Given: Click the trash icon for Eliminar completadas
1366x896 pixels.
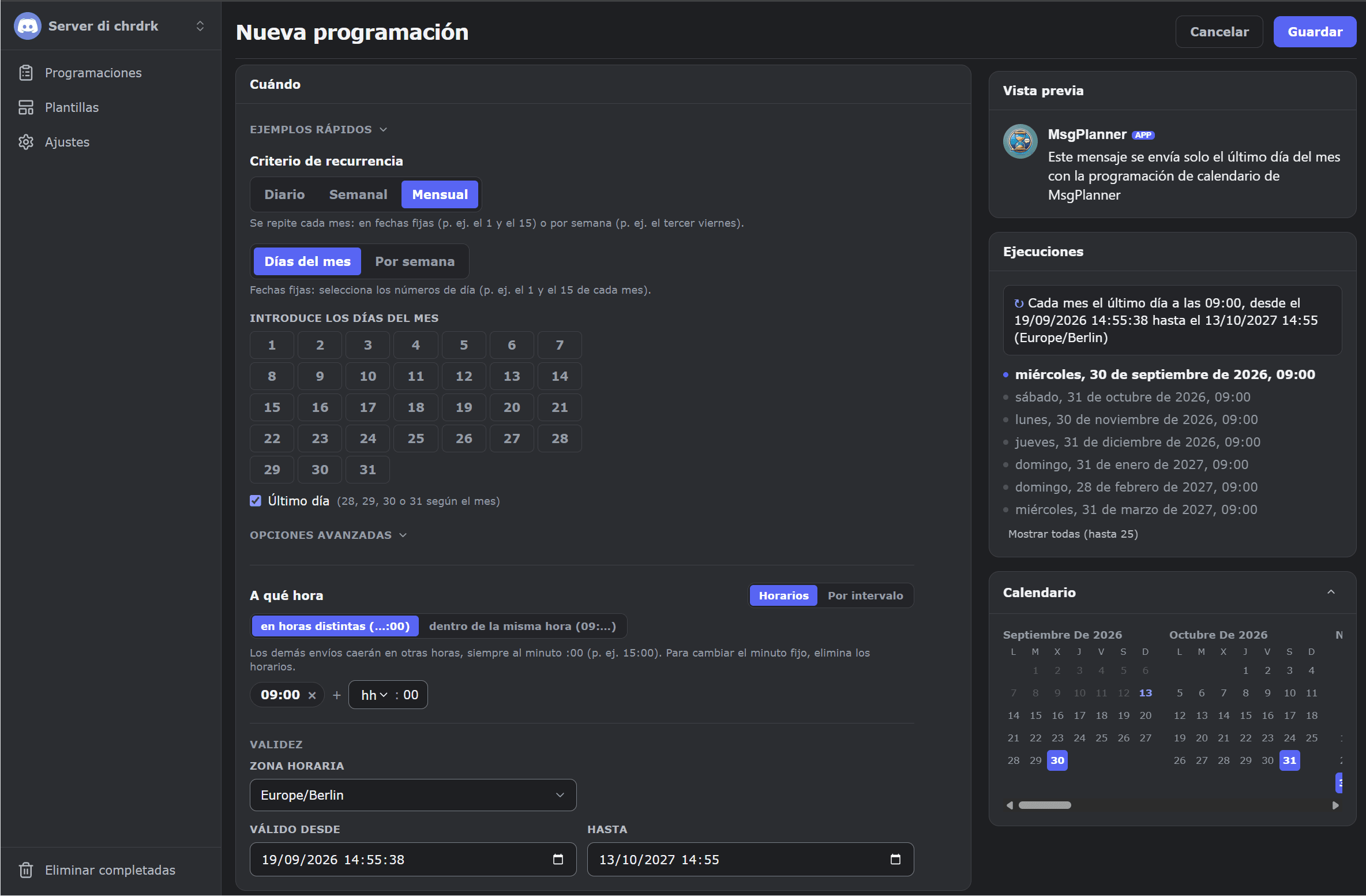Looking at the screenshot, I should click(26, 869).
